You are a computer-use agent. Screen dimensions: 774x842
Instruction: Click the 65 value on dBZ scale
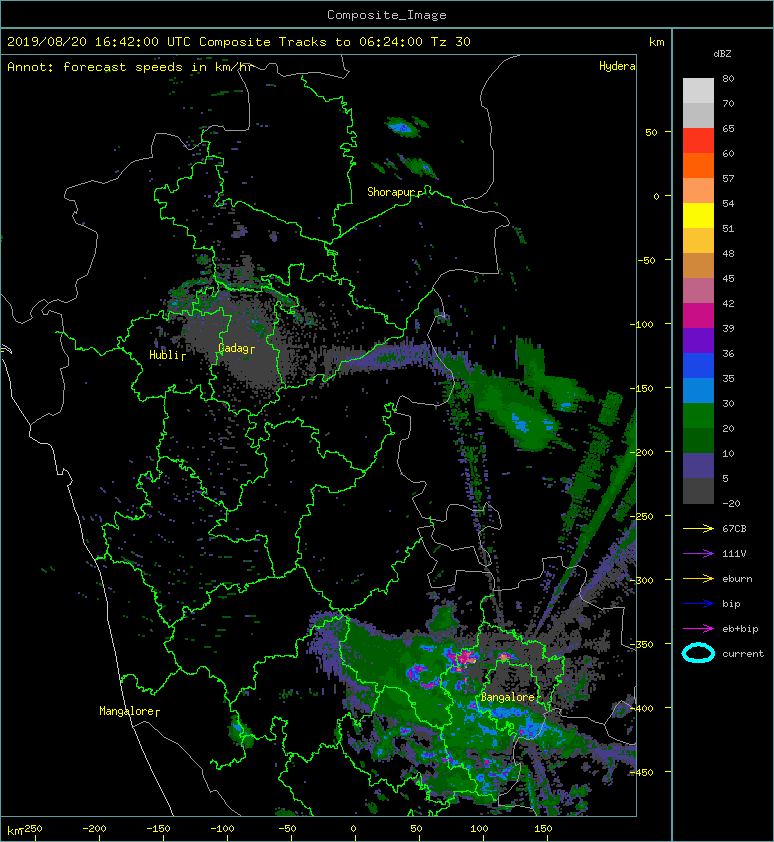click(x=728, y=128)
